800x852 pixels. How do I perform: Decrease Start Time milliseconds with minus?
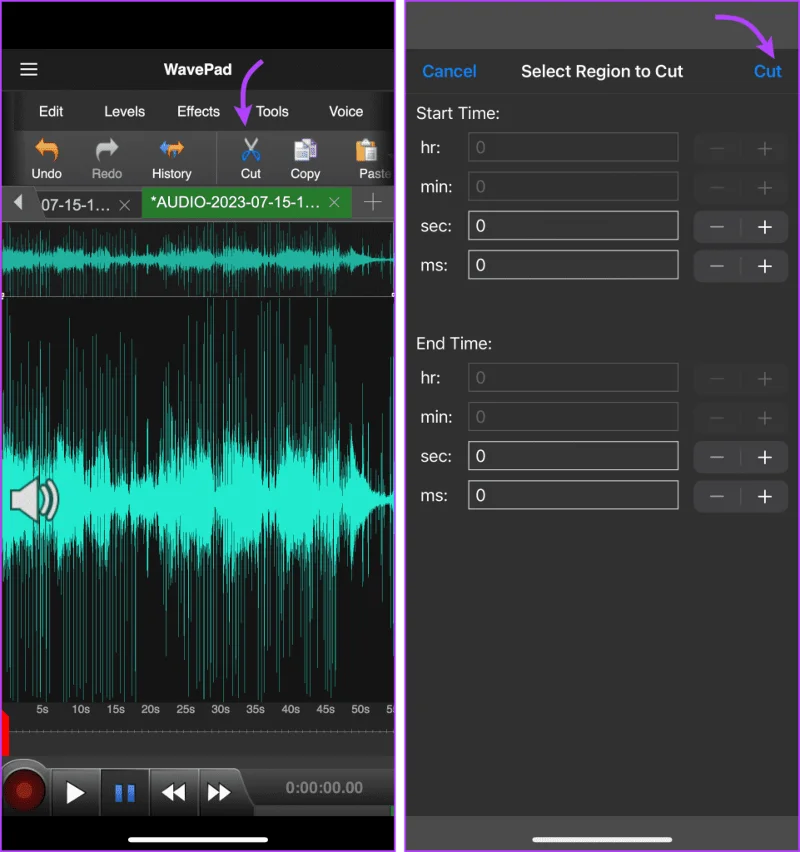tap(717, 266)
